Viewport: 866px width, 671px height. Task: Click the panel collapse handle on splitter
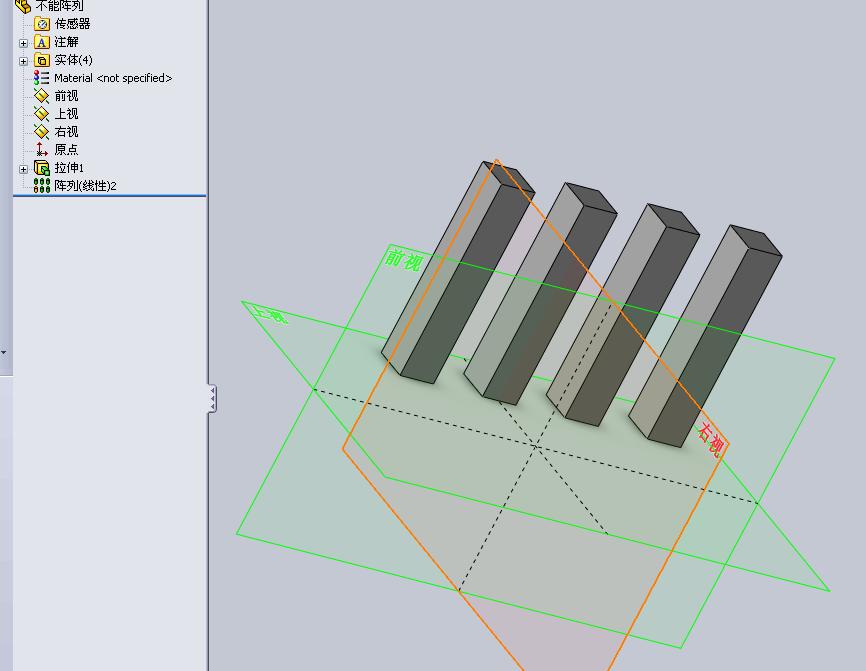pos(212,398)
